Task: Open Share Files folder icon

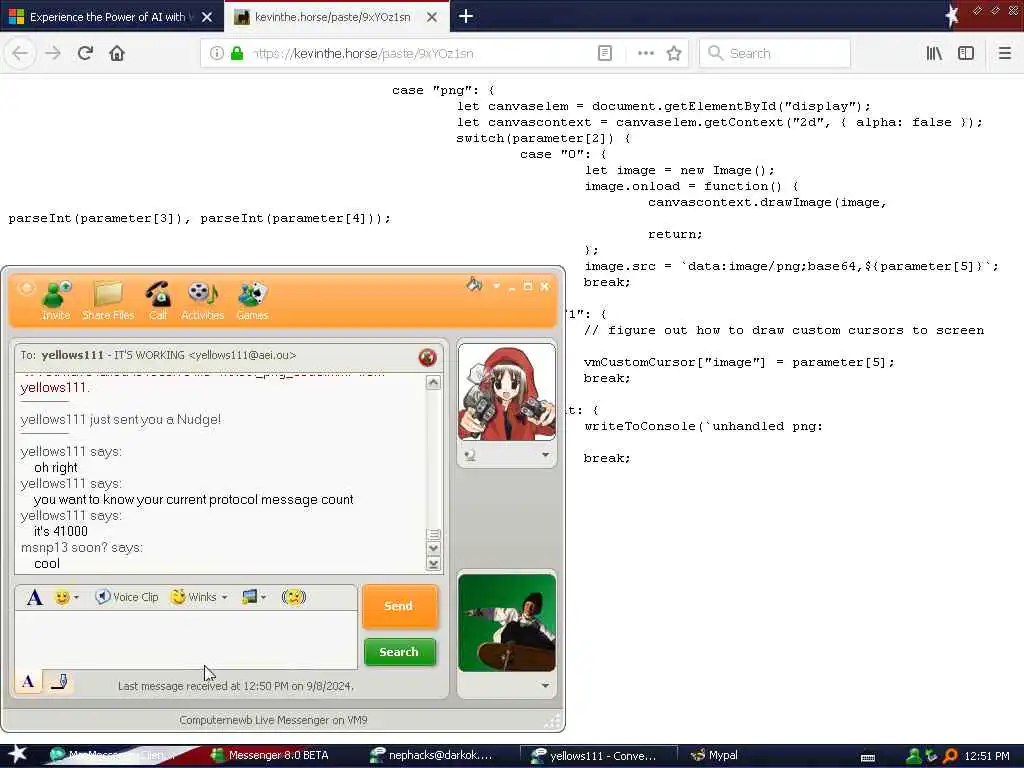Action: (108, 300)
